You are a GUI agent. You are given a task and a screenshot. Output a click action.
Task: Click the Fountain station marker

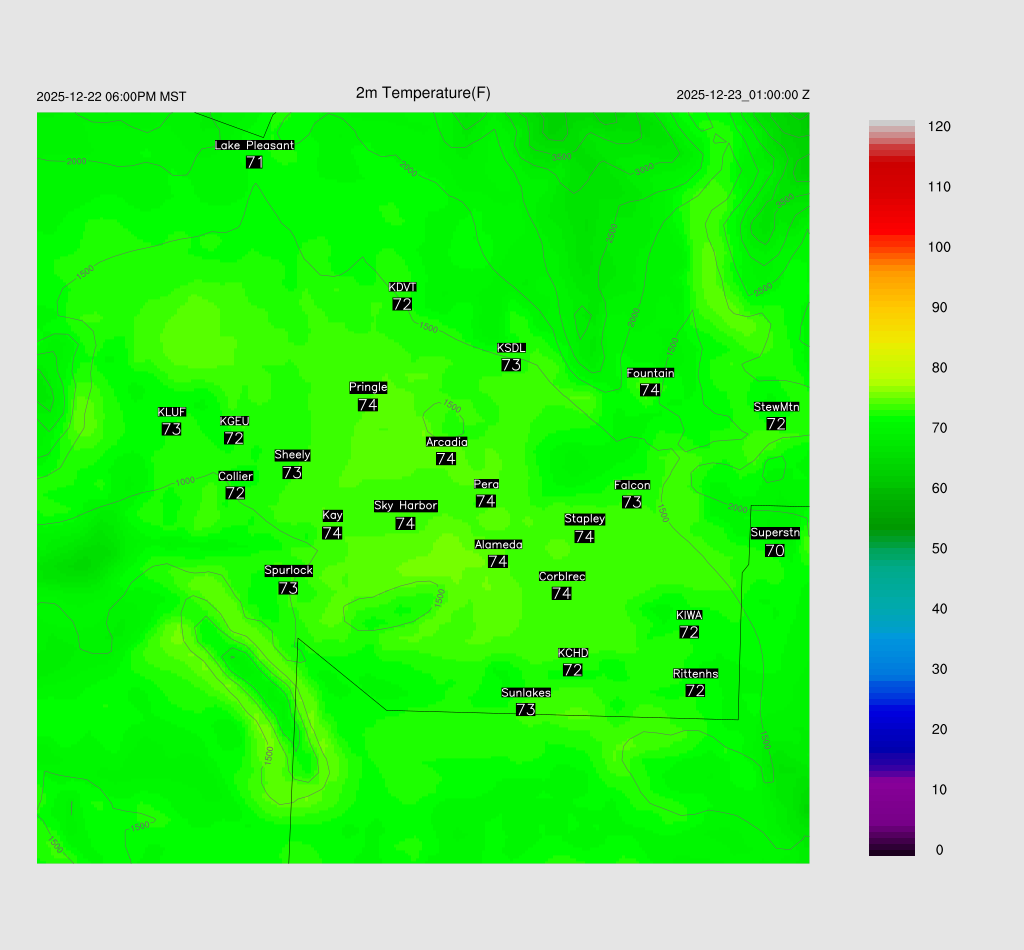coord(650,390)
